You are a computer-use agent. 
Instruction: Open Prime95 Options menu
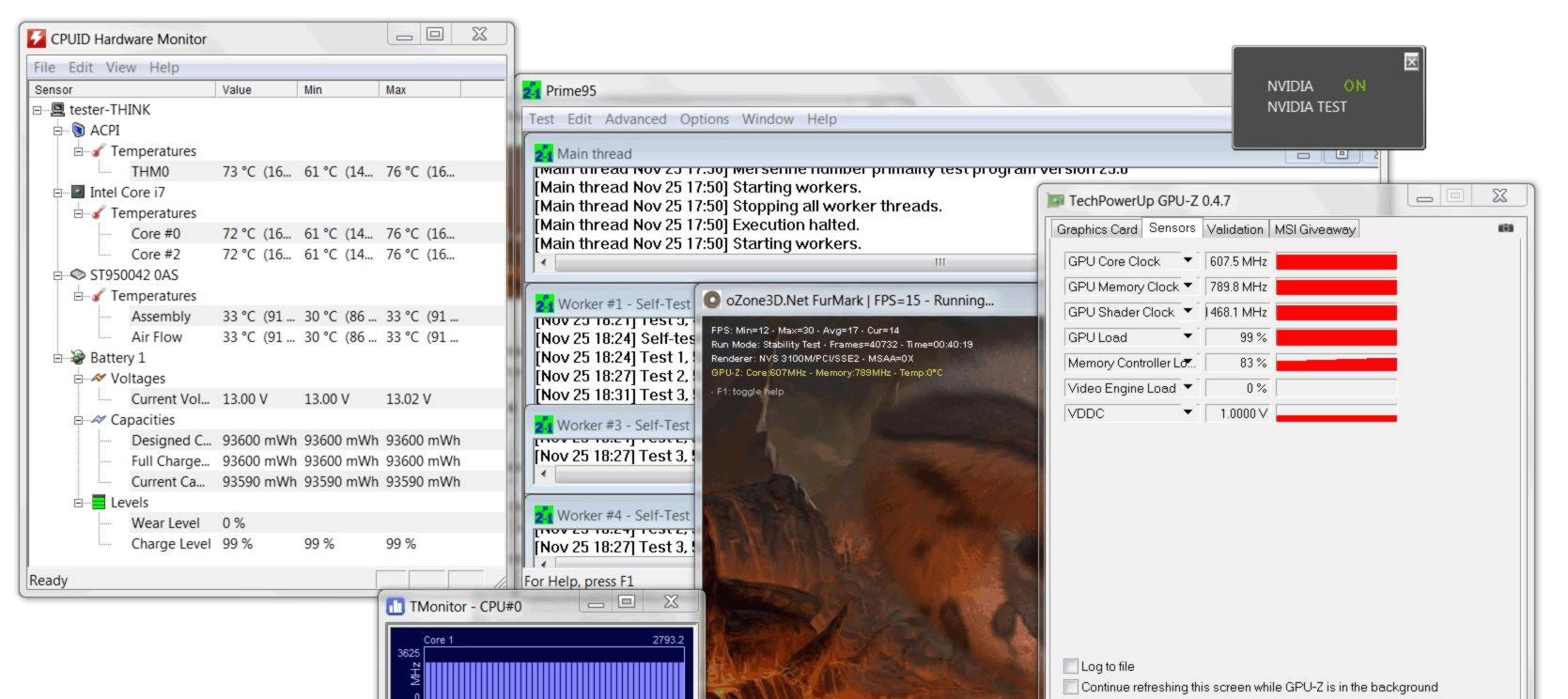[705, 119]
